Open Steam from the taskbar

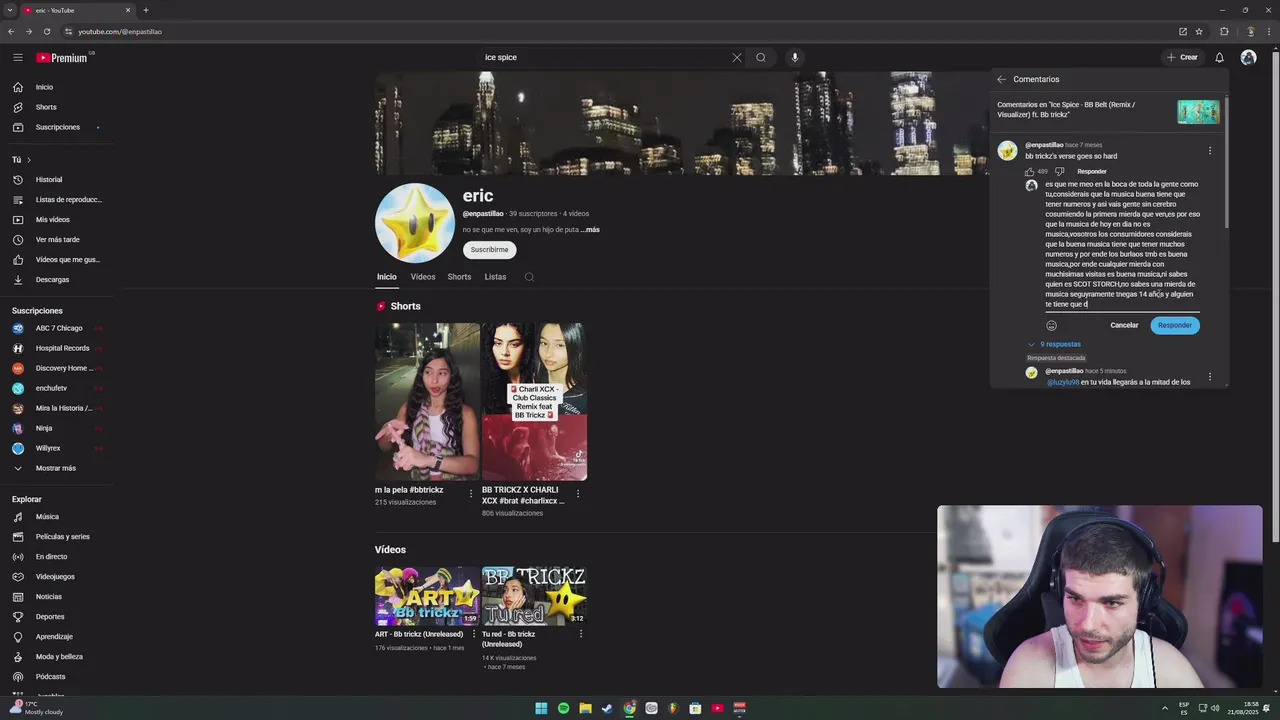[x=607, y=708]
